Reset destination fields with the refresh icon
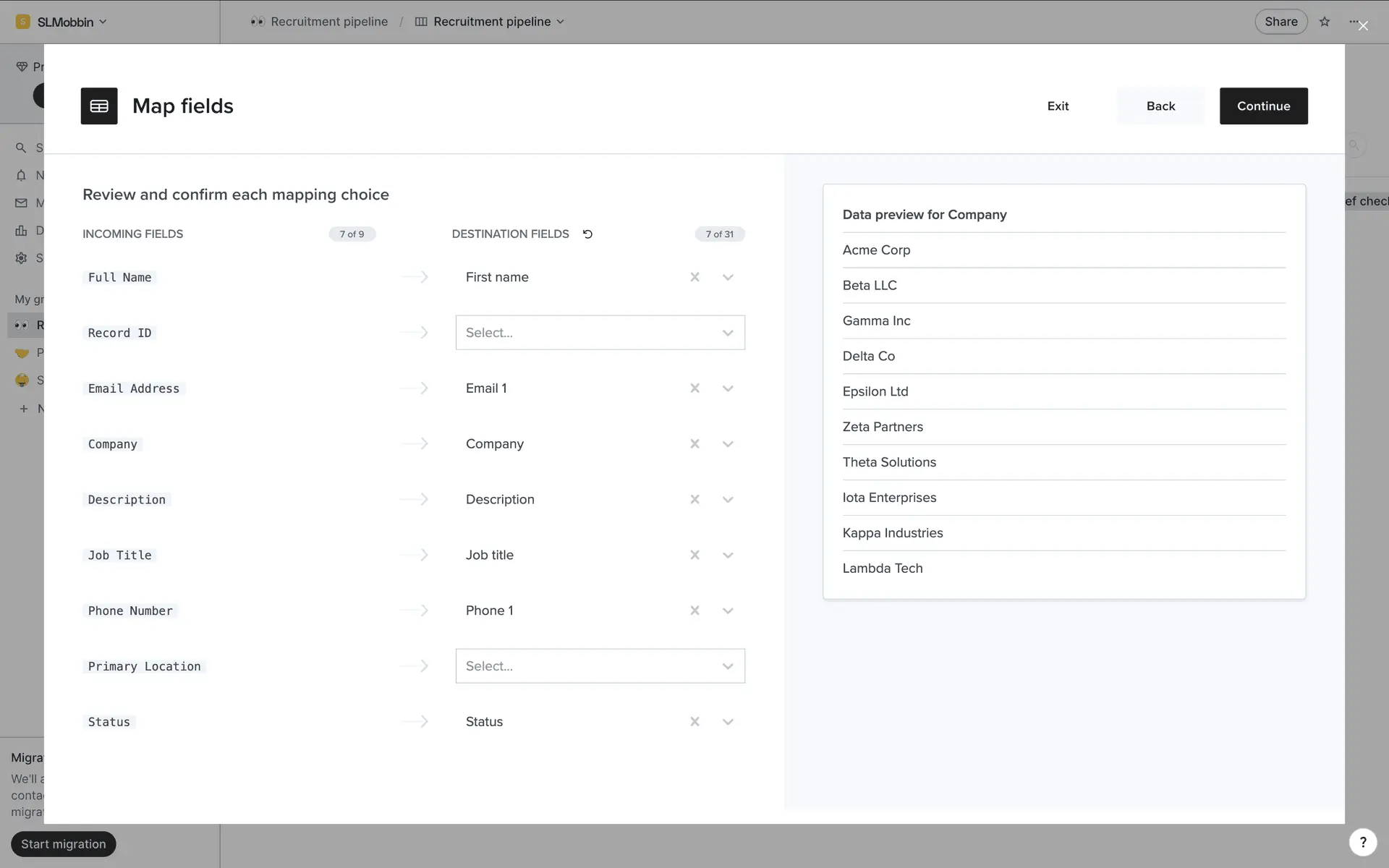This screenshot has width=1389, height=868. pyautogui.click(x=587, y=234)
